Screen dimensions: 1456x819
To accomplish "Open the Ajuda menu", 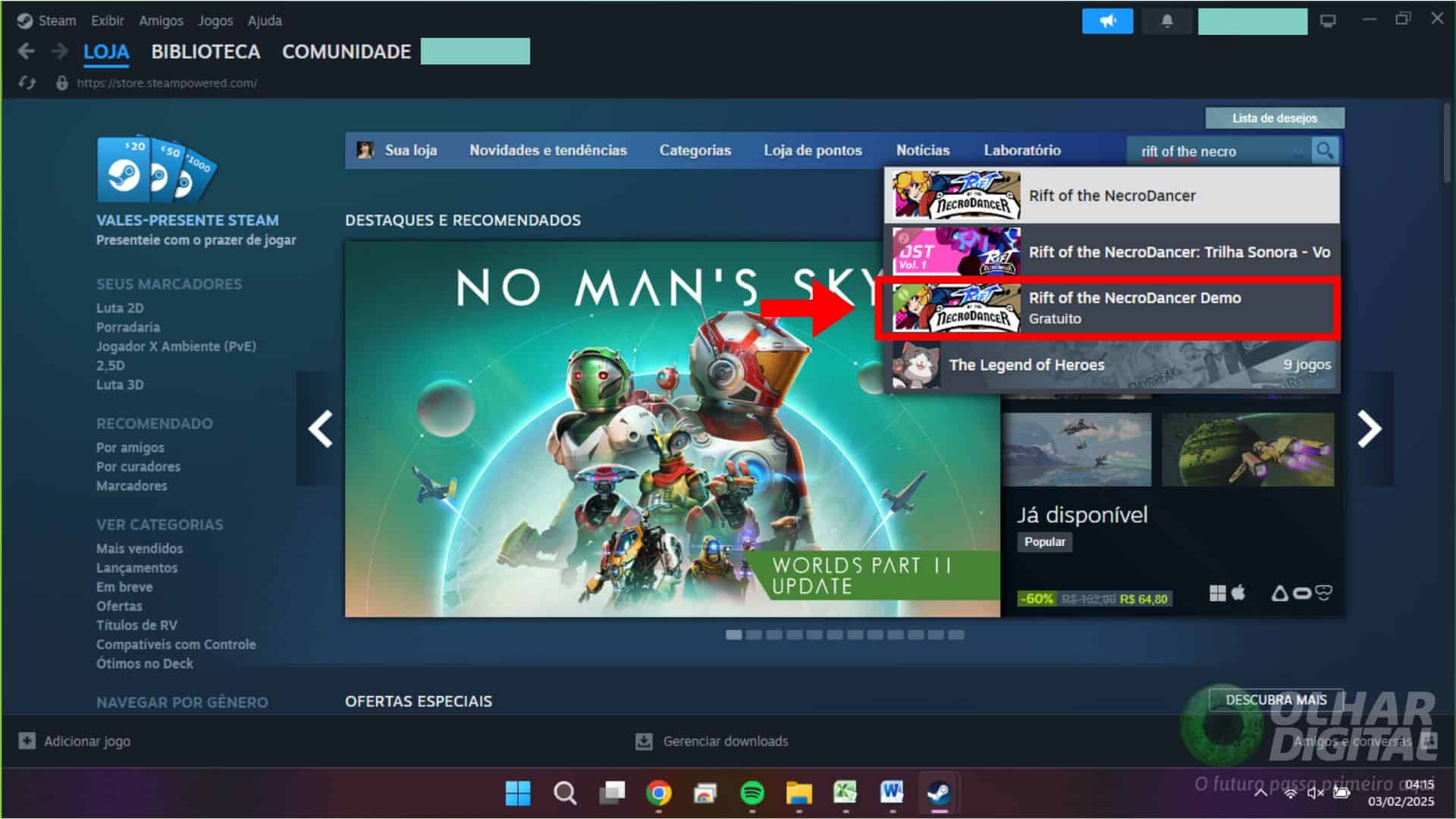I will [x=265, y=20].
